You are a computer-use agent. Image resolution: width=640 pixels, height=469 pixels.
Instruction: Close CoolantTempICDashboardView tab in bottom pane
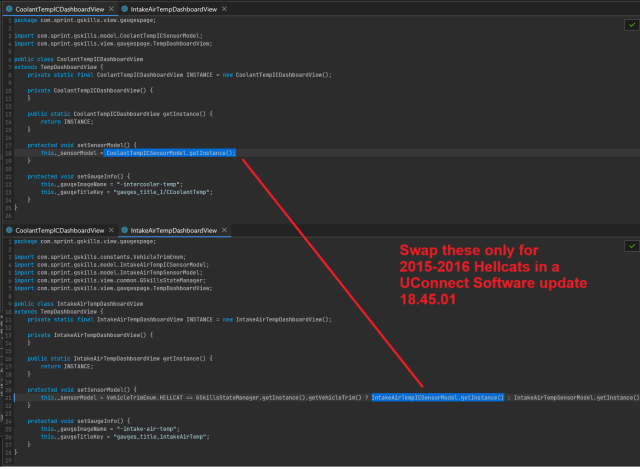pos(109,230)
